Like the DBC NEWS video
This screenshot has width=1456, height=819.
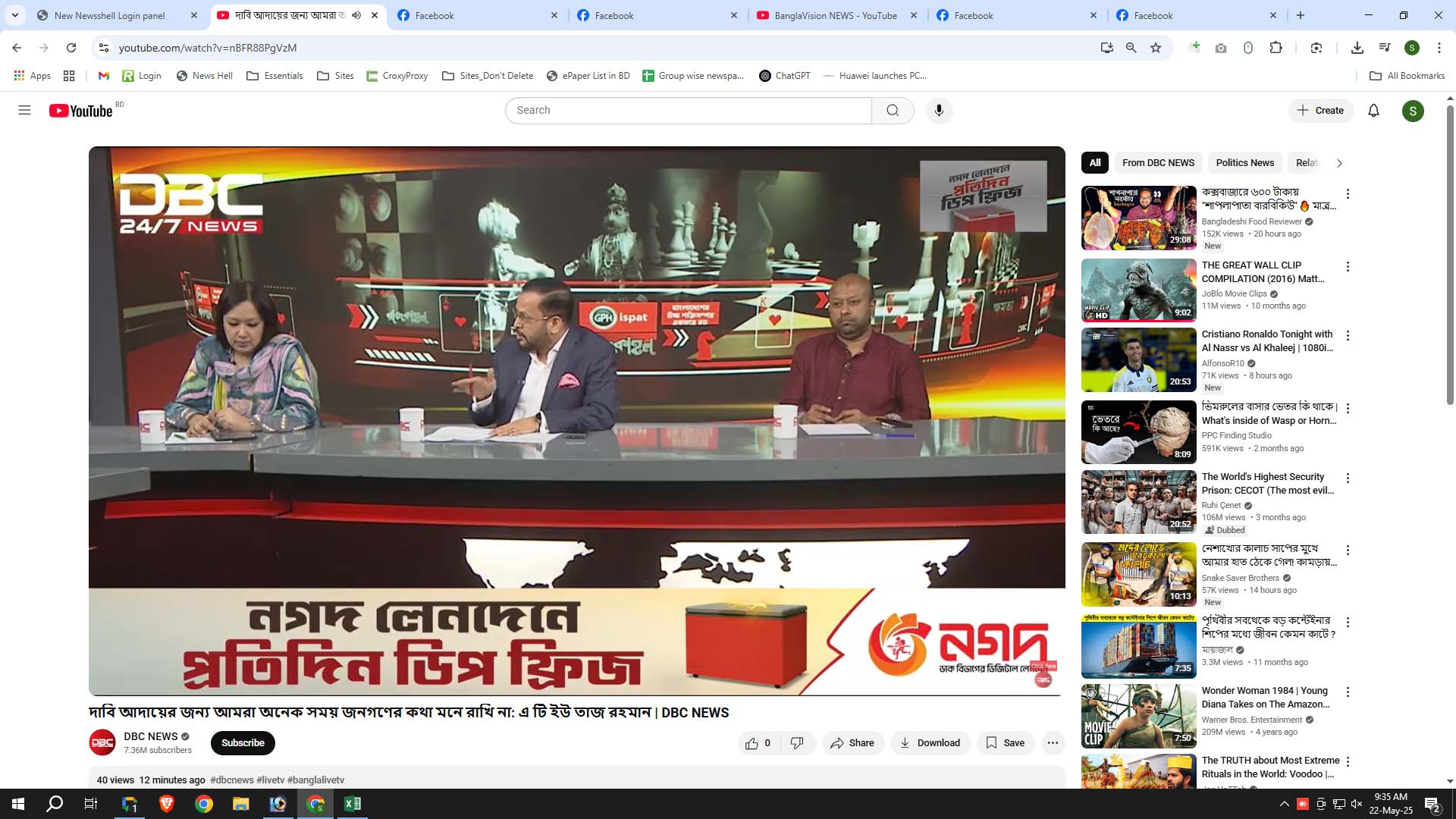coord(752,743)
